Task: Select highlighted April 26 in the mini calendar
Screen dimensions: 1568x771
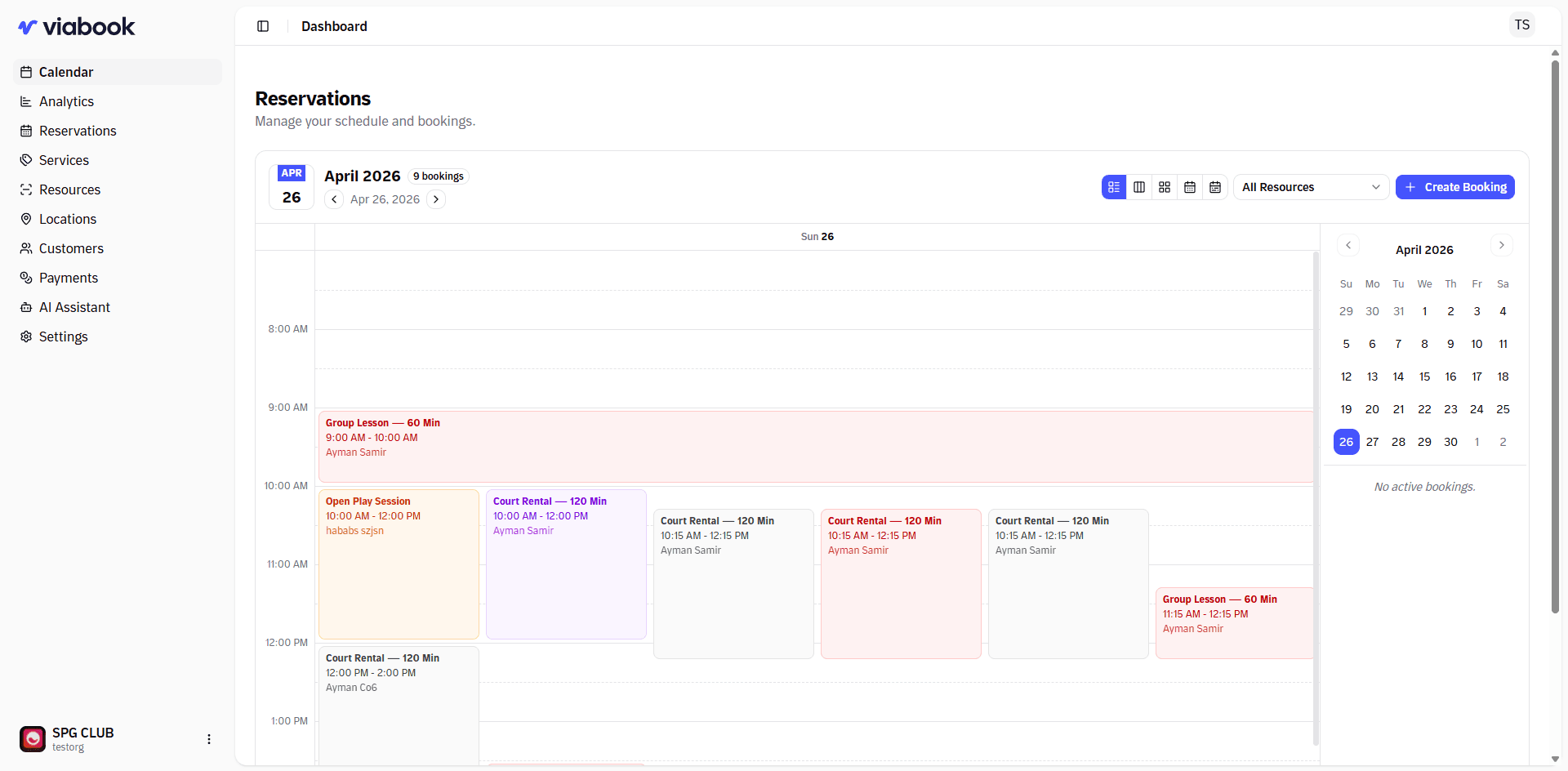Action: point(1346,442)
